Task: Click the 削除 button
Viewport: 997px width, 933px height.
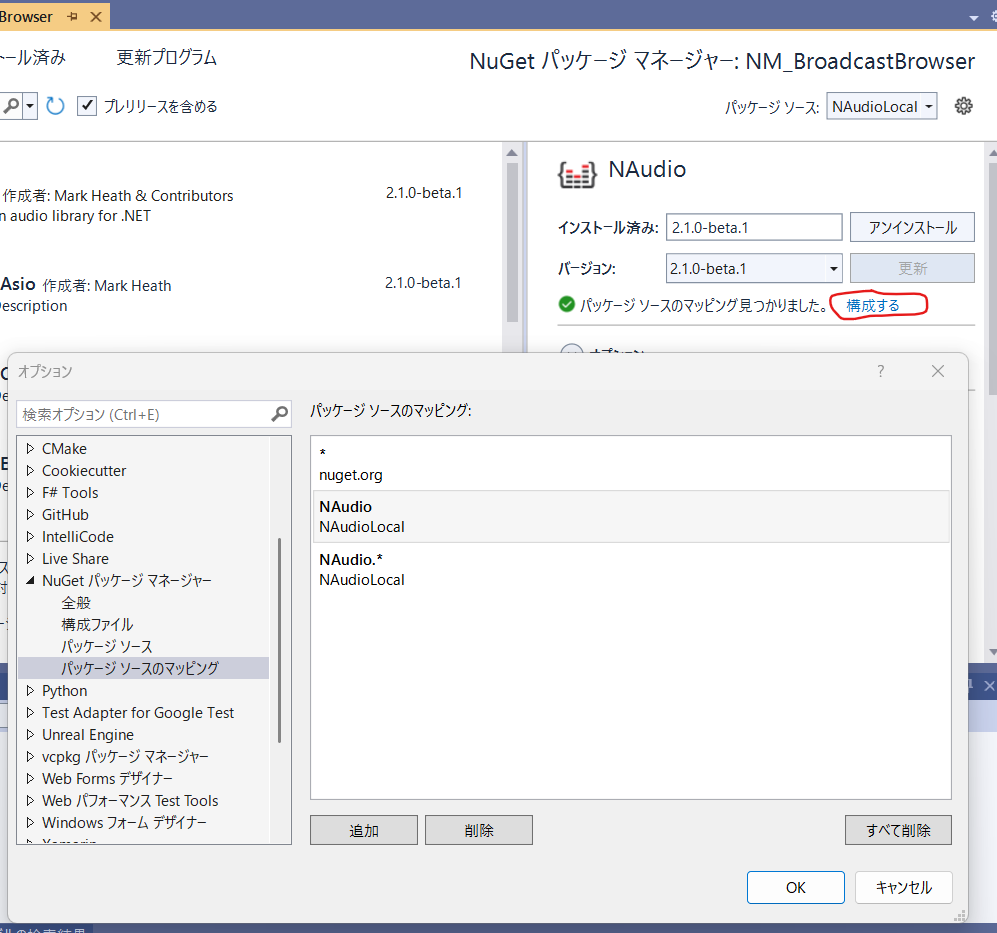Action: click(x=479, y=831)
